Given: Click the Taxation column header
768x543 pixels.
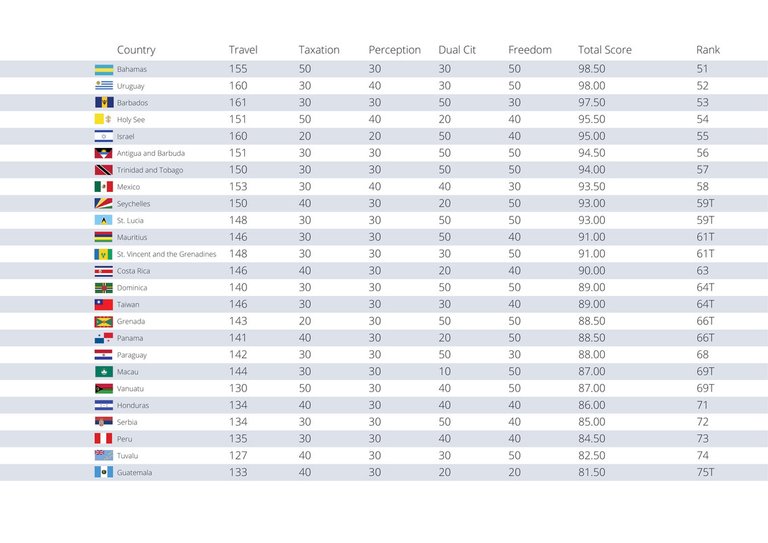Looking at the screenshot, I should [x=319, y=50].
